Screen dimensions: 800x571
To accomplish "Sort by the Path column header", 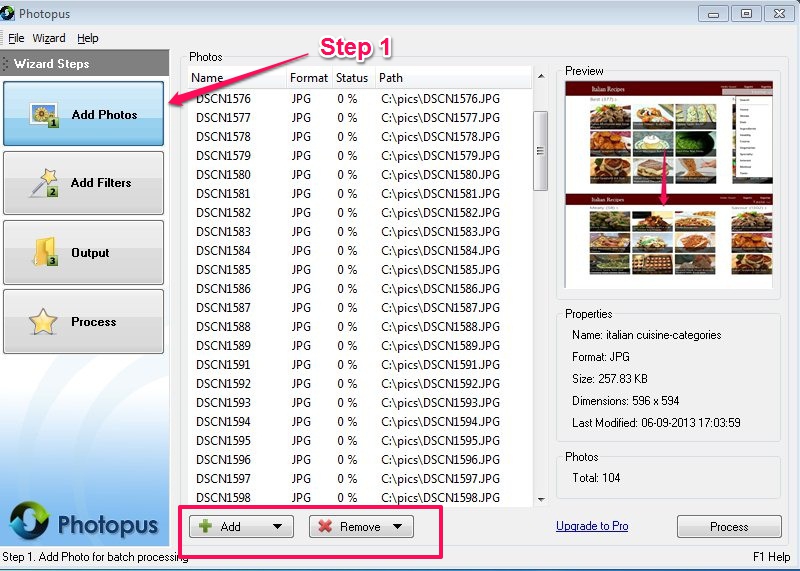I will pyautogui.click(x=453, y=78).
